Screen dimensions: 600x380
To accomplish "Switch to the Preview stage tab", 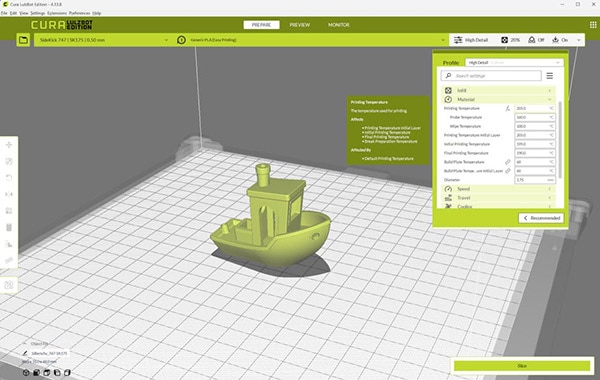I will [300, 25].
